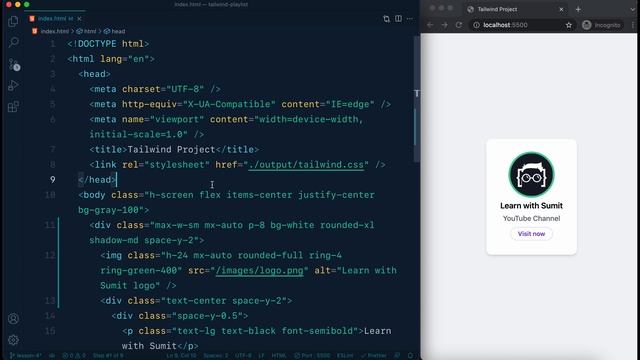Click ring-green-400 class in code
Screen dimensions: 640x360
[138, 270]
